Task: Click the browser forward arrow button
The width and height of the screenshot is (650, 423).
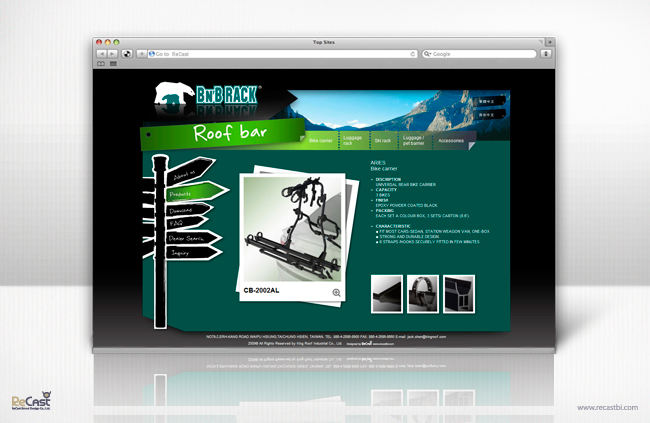Action: (x=112, y=54)
